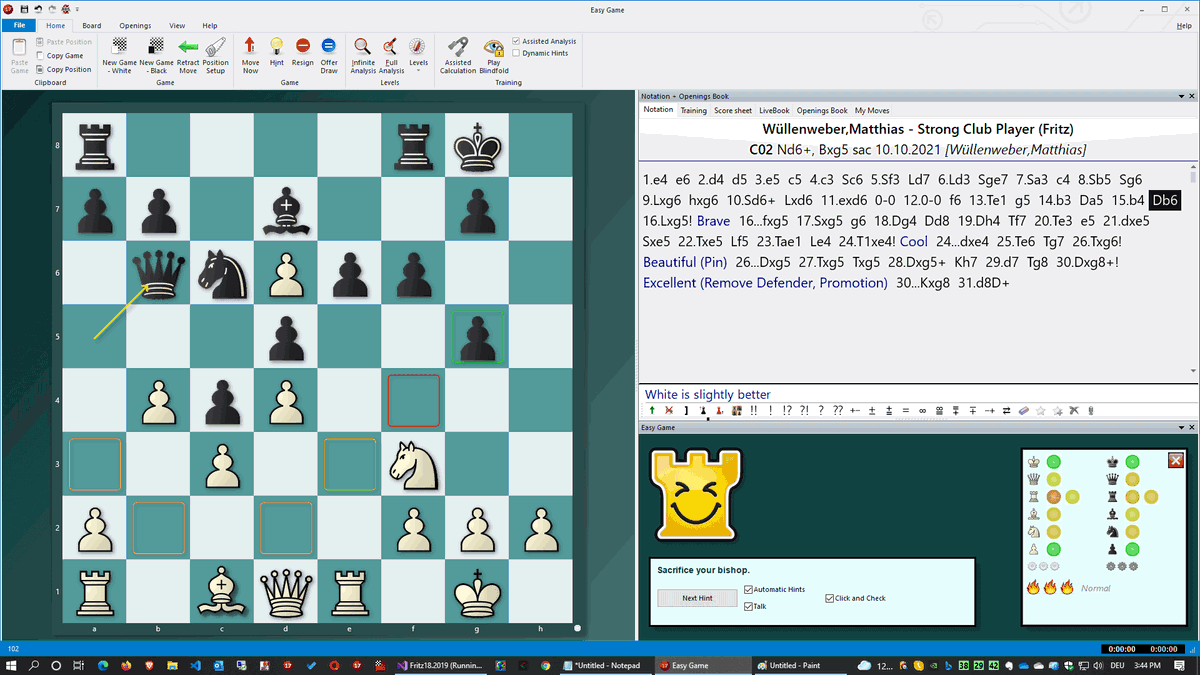Open the Score sheet tab
The width and height of the screenshot is (1200, 675).
[732, 110]
